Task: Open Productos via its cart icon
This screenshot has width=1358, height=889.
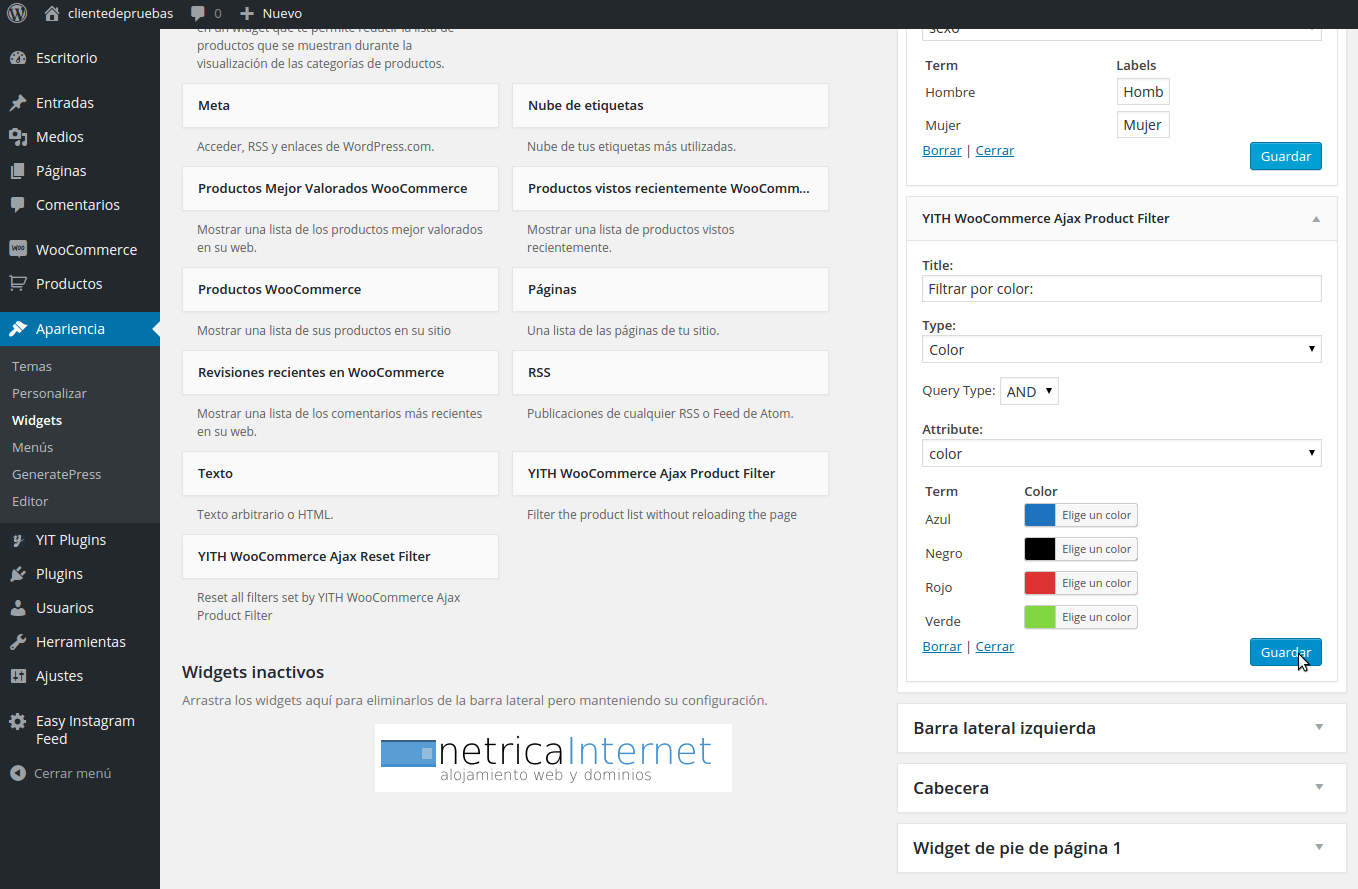Action: pos(18,283)
